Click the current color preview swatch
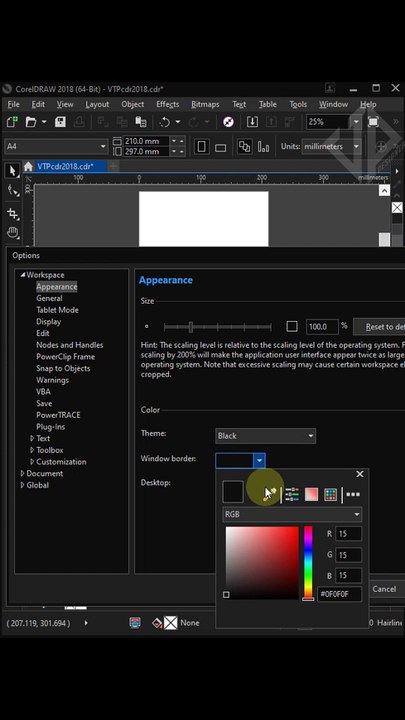 coord(233,492)
